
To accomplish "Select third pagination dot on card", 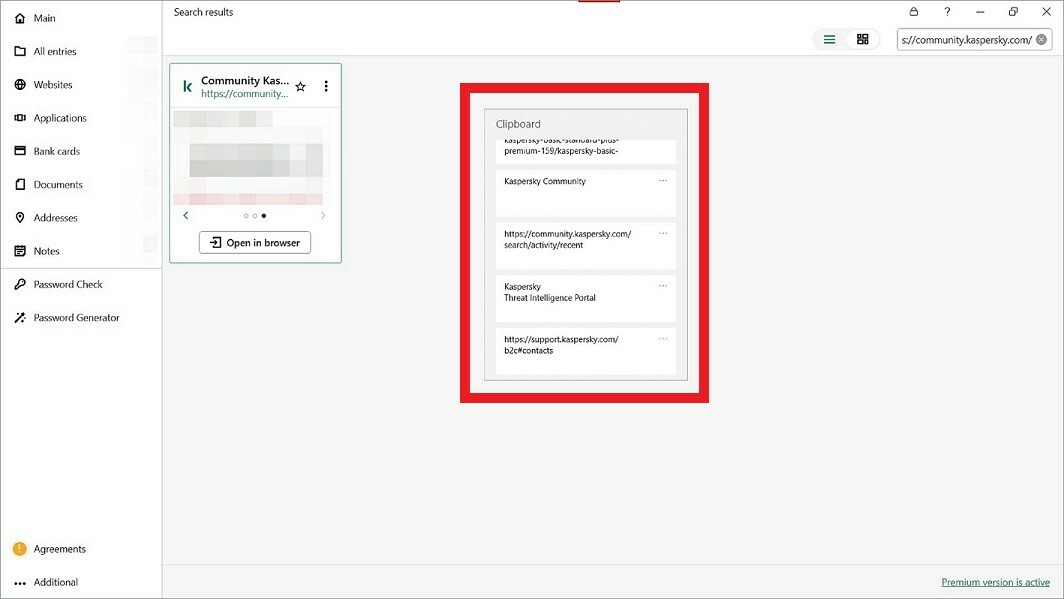I will [264, 216].
